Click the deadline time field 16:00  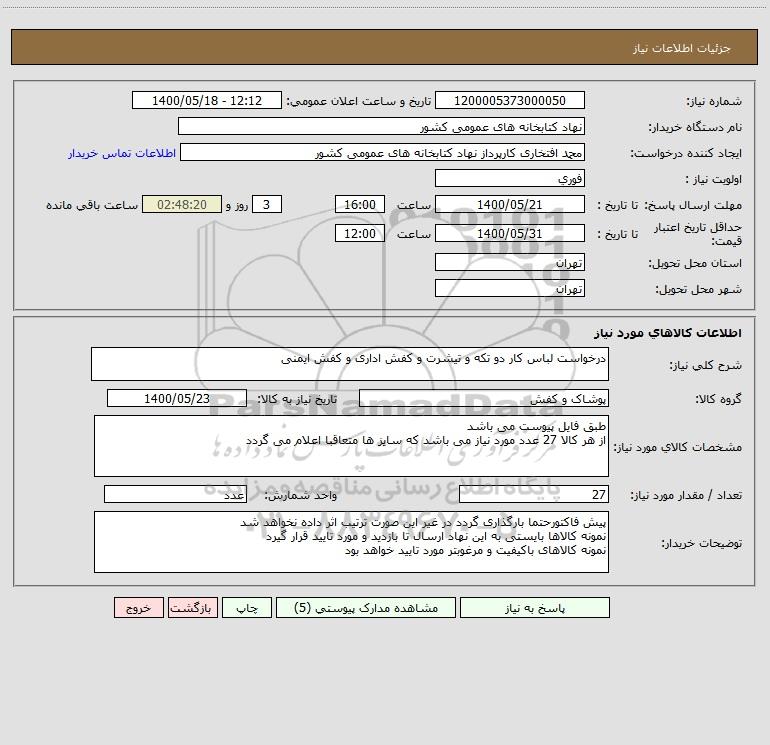click(x=360, y=205)
